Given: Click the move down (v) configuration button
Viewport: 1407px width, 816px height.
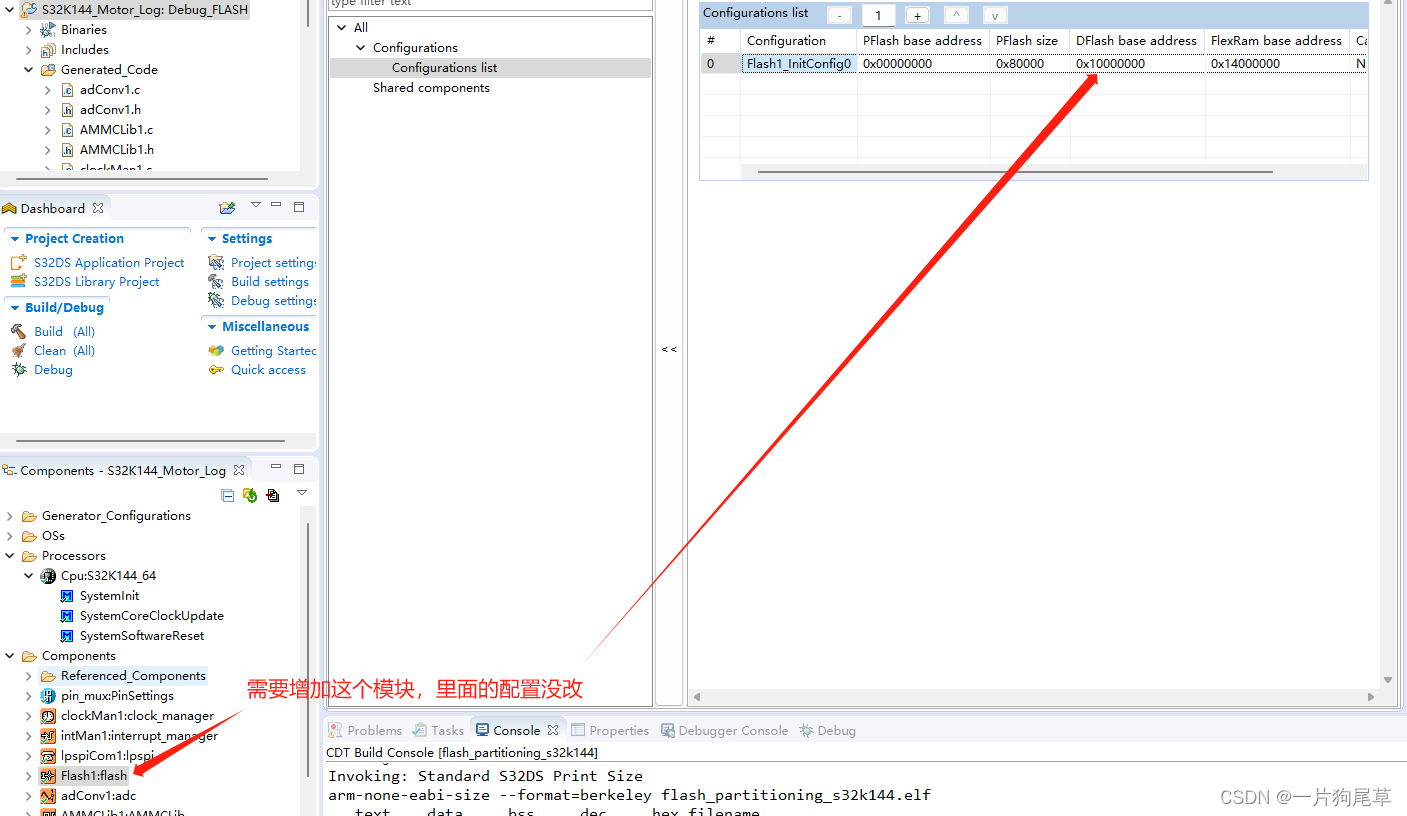Looking at the screenshot, I should (995, 15).
